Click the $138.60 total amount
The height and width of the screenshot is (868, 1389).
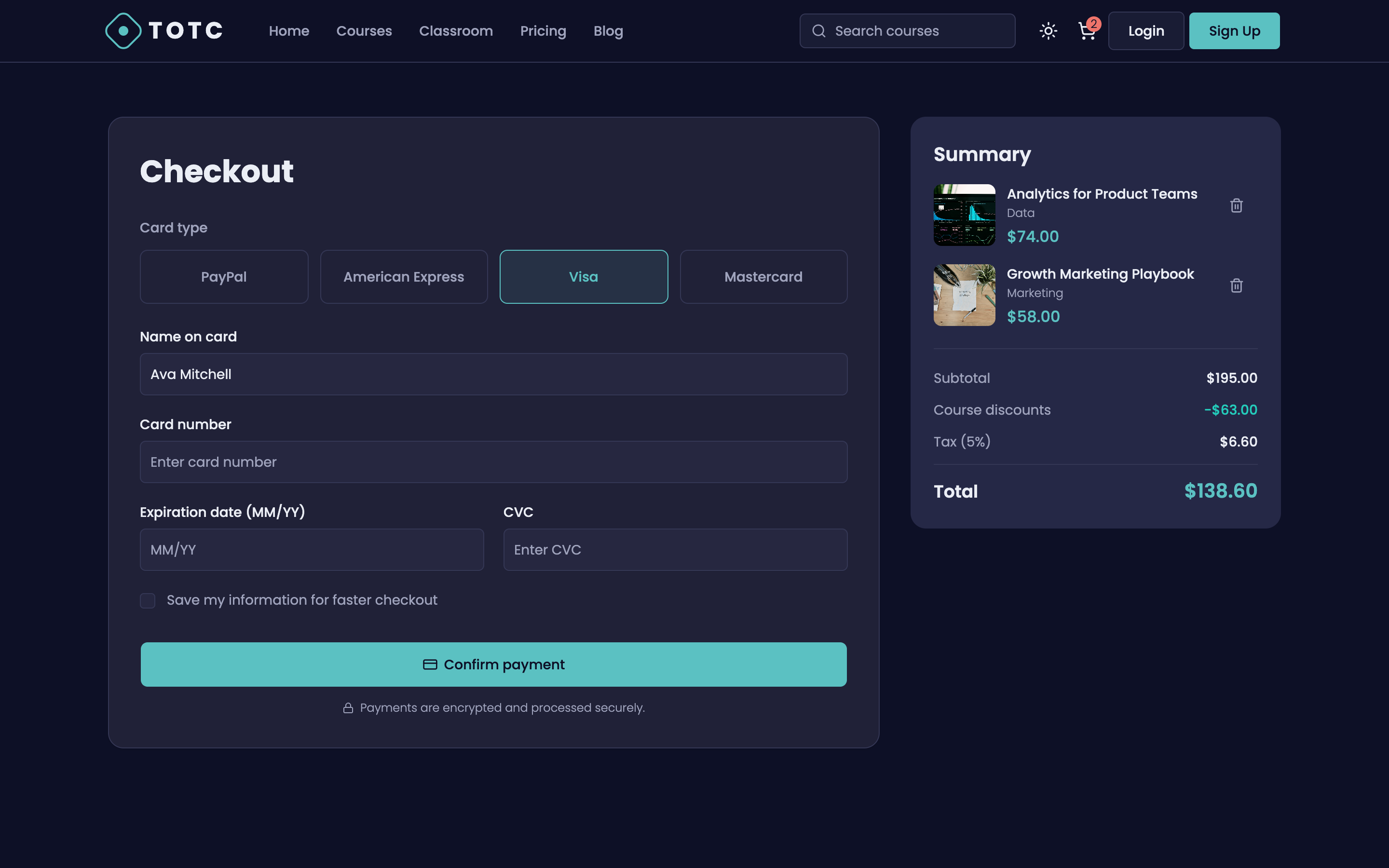pyautogui.click(x=1221, y=491)
